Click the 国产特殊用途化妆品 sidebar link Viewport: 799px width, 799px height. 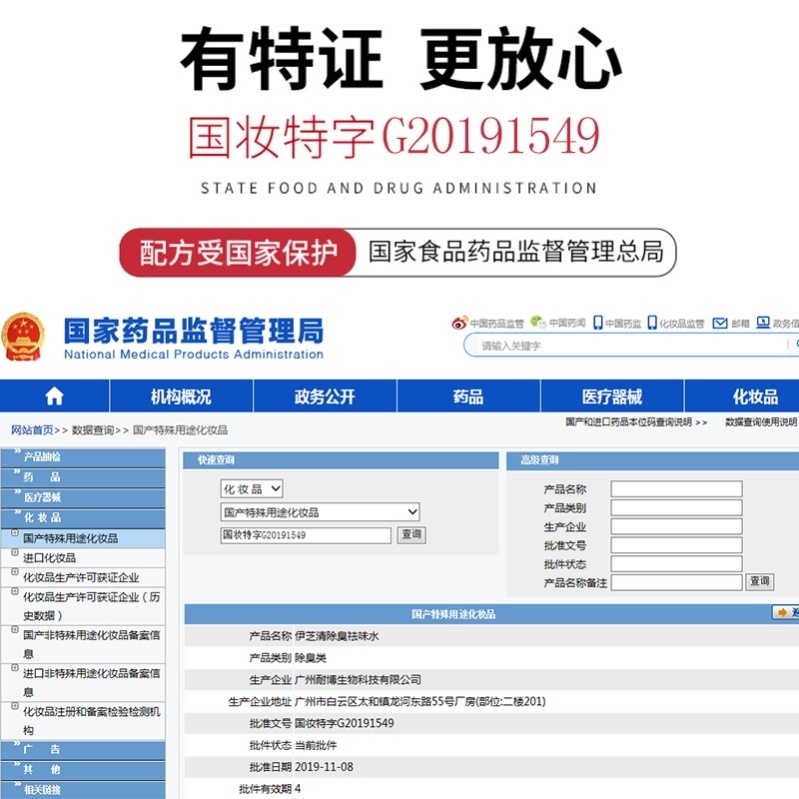(x=70, y=538)
